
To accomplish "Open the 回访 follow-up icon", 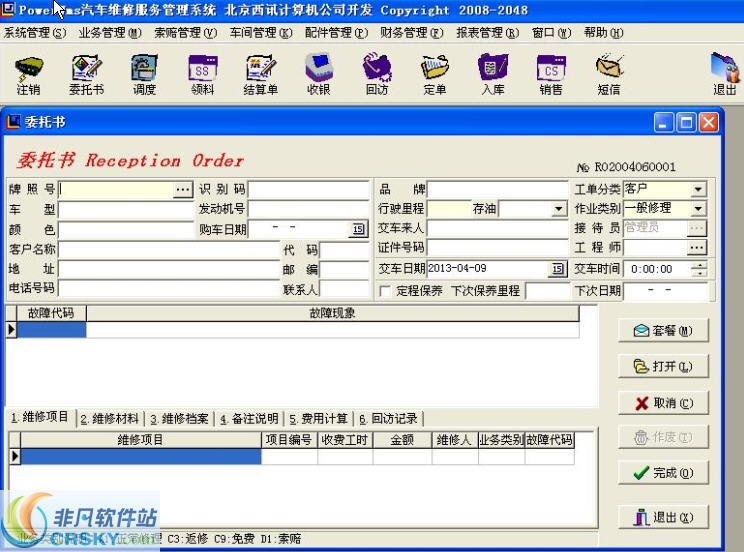I will pyautogui.click(x=377, y=75).
